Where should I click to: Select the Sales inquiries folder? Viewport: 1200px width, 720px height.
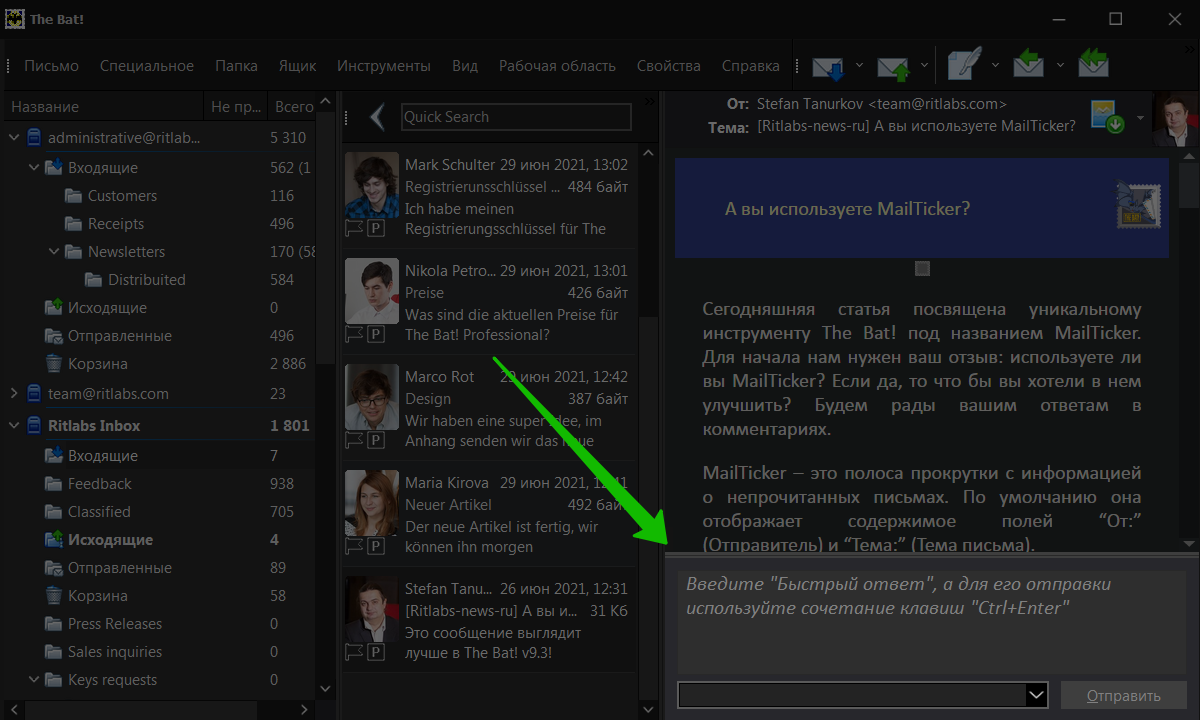click(x=115, y=652)
